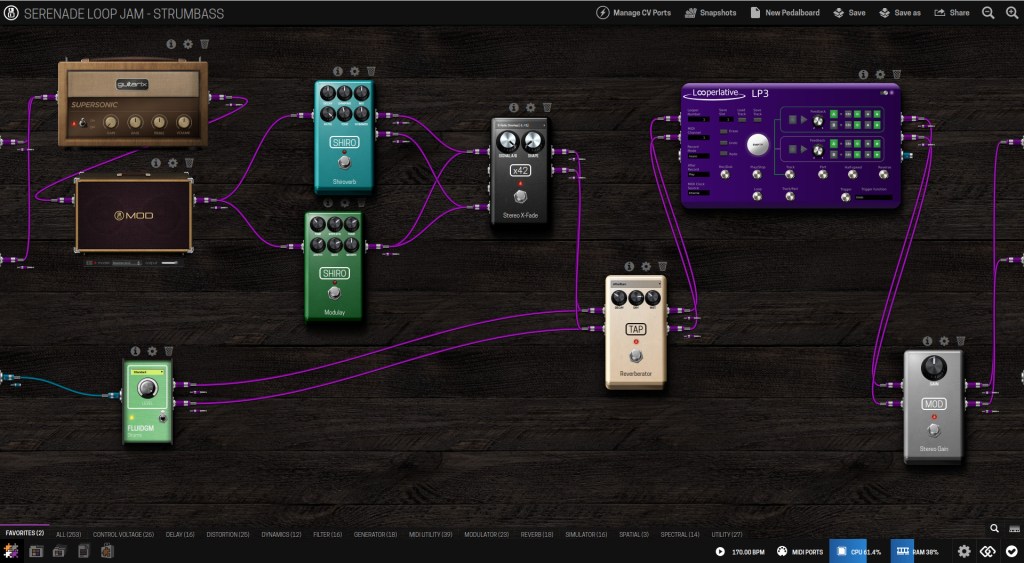Show info for Stereo X-Fade pedal

click(514, 107)
